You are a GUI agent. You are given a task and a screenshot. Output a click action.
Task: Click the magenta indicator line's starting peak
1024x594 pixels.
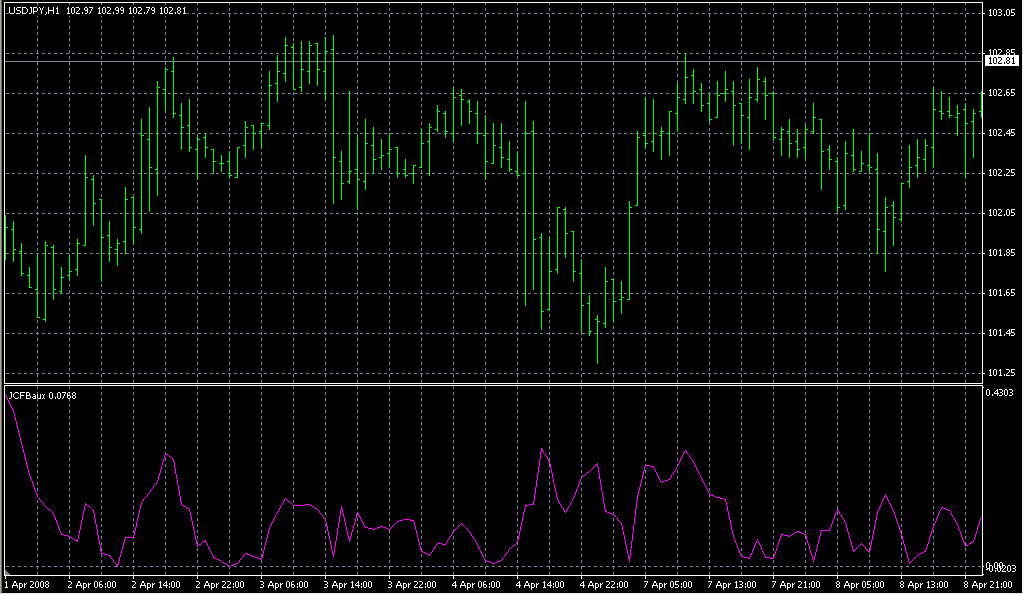8,398
